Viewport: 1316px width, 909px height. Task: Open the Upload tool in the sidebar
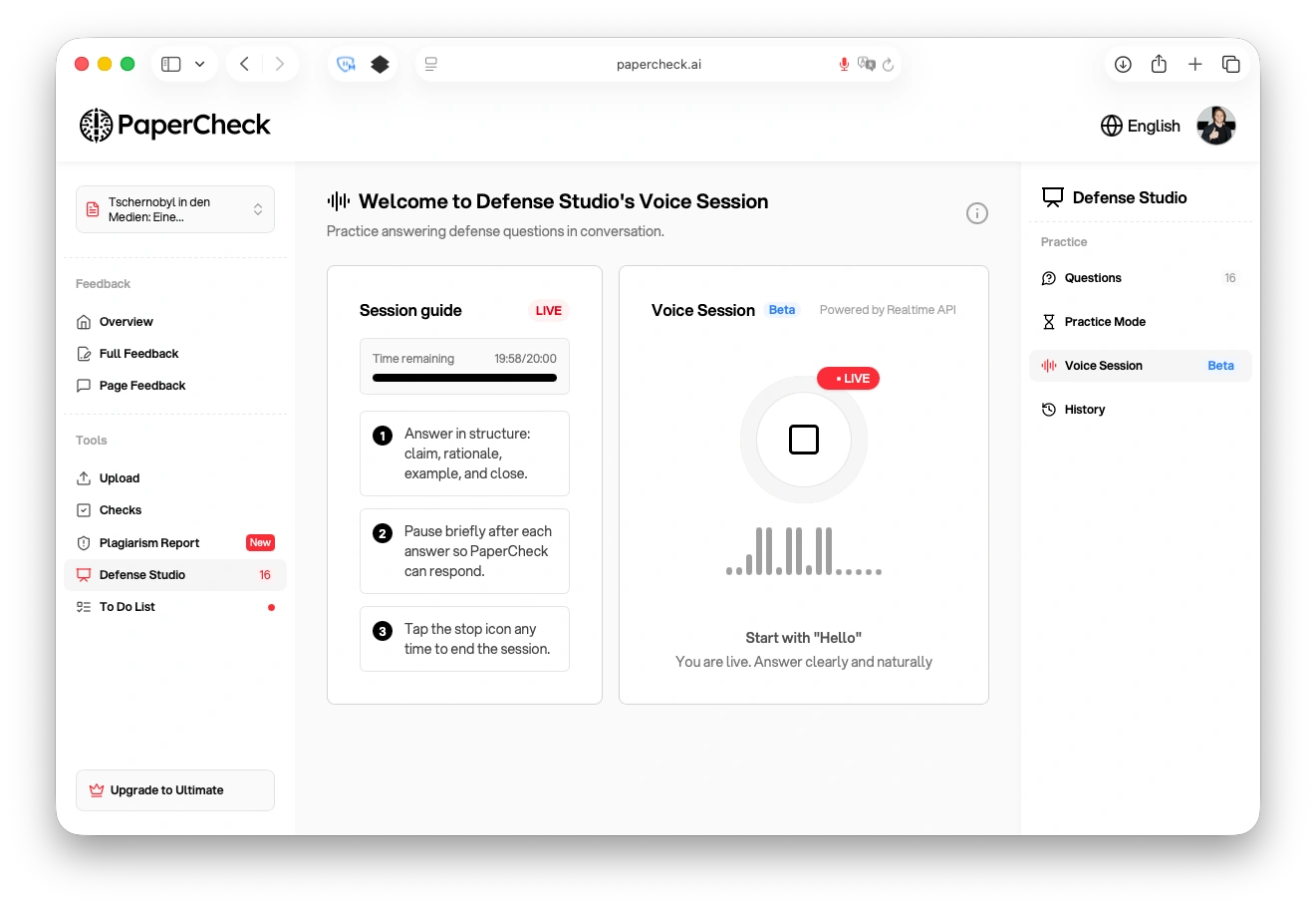click(x=86, y=477)
